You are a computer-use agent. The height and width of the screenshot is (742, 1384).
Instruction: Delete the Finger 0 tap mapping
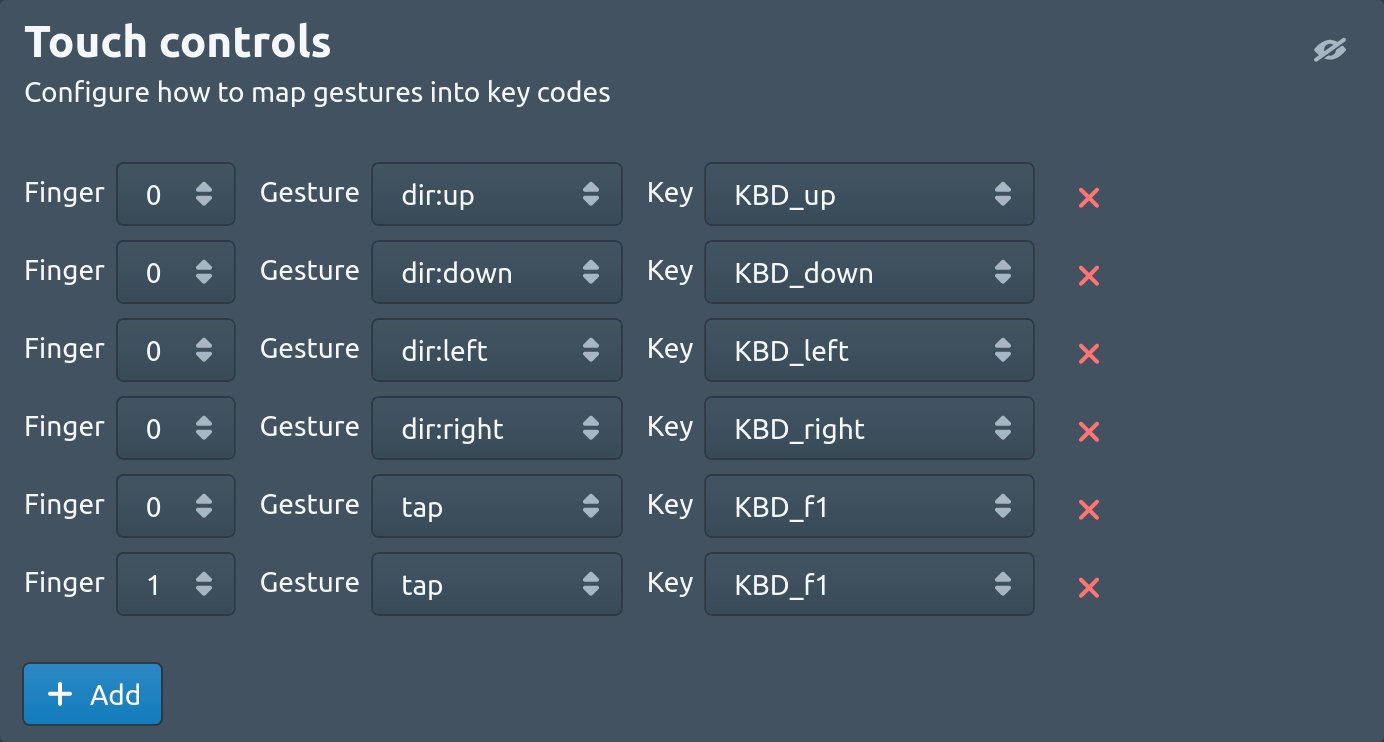pyautogui.click(x=1089, y=509)
